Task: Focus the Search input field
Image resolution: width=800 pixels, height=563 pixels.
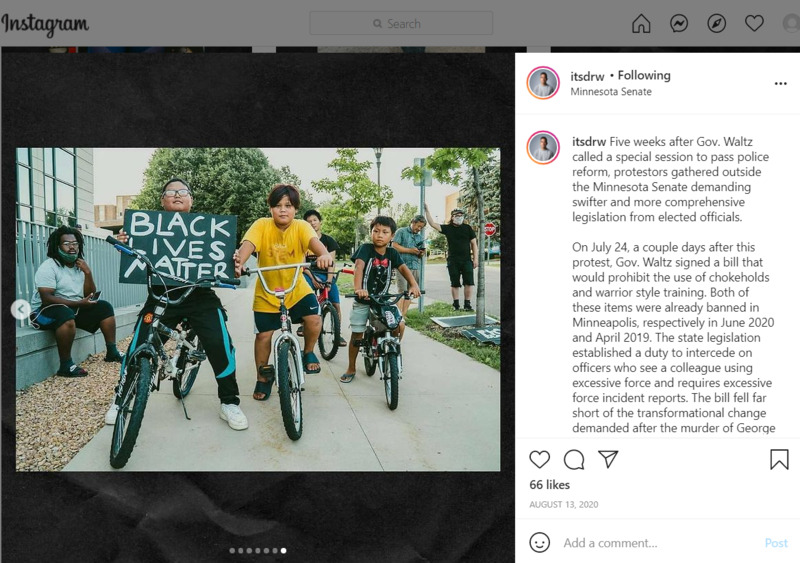Action: (x=401, y=23)
